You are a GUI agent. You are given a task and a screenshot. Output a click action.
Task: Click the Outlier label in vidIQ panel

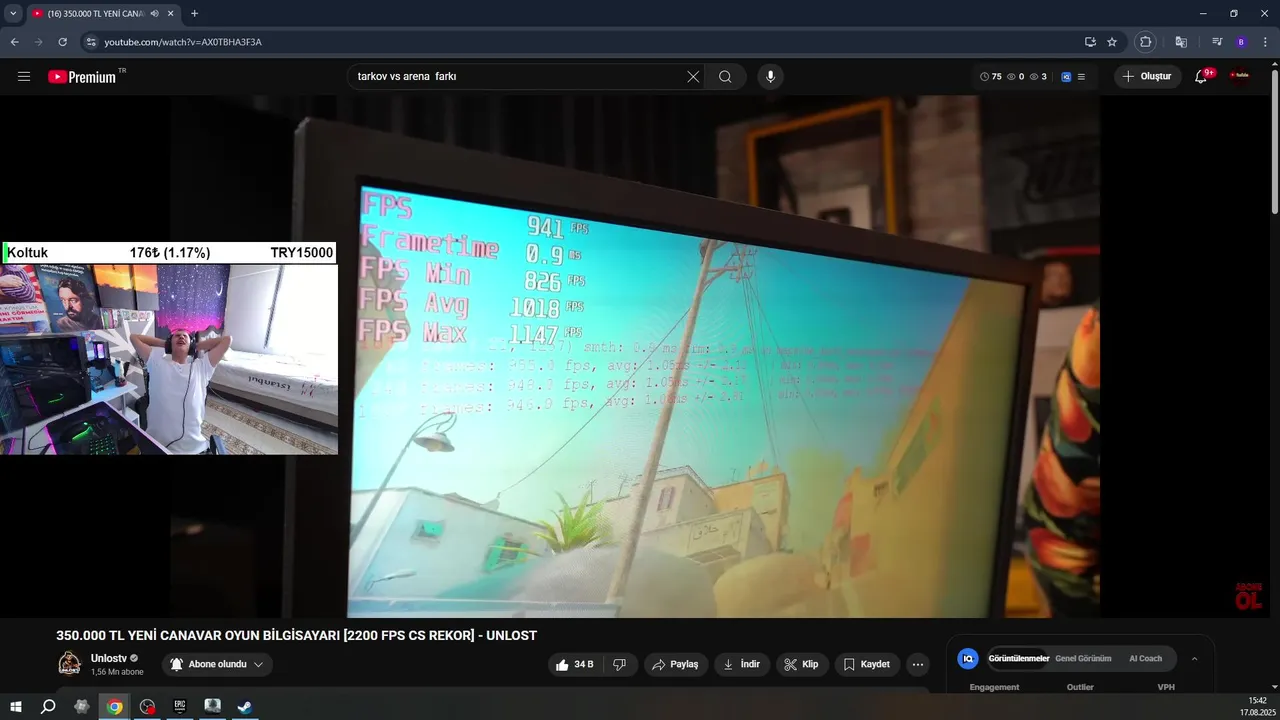click(x=1080, y=687)
